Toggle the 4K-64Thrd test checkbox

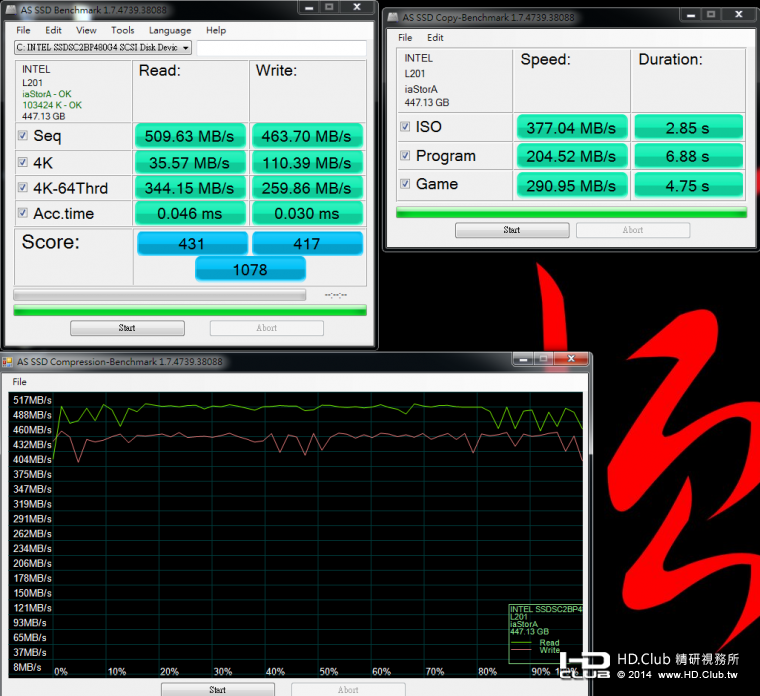pyautogui.click(x=23, y=187)
